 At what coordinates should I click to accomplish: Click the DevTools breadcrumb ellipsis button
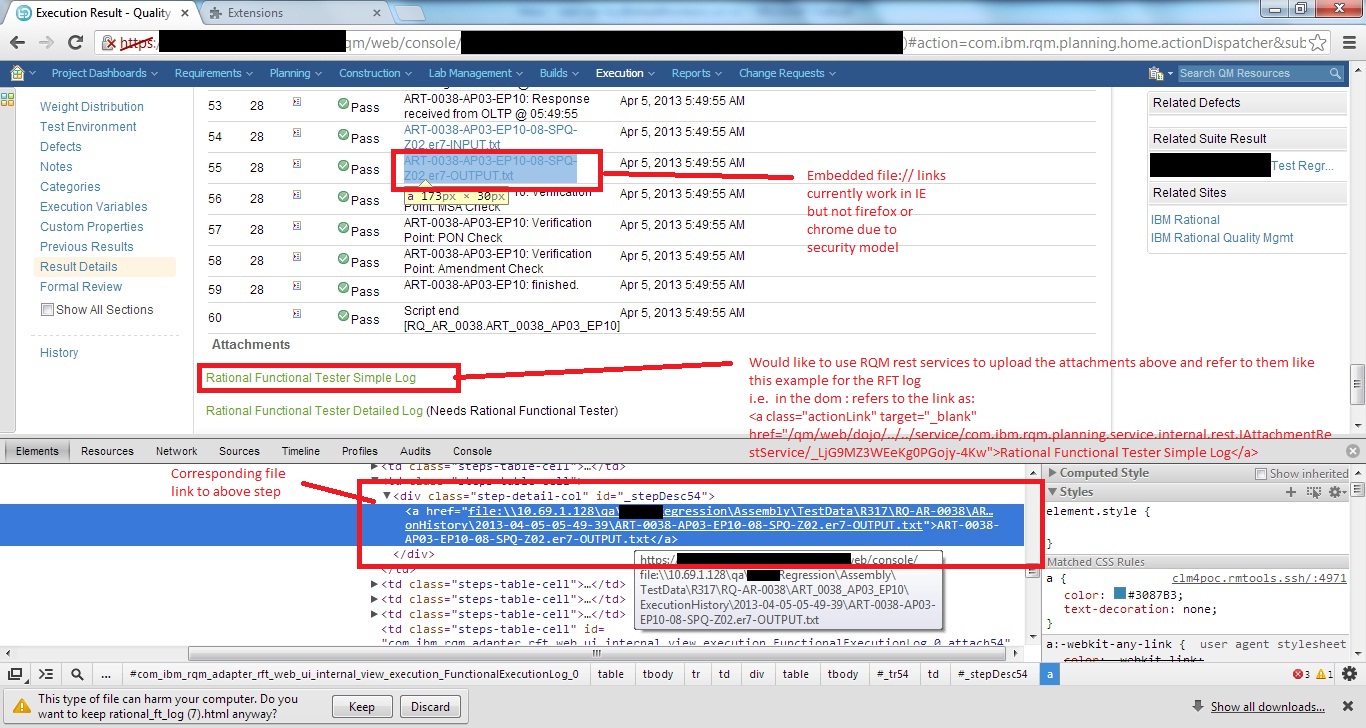coord(107,674)
